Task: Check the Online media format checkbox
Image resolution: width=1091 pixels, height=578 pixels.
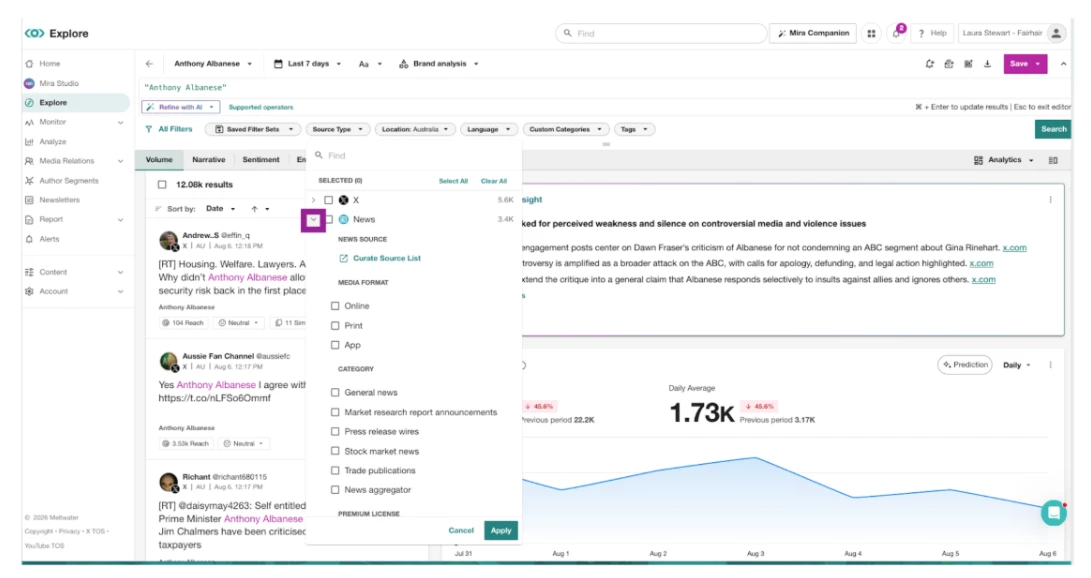Action: click(x=335, y=306)
